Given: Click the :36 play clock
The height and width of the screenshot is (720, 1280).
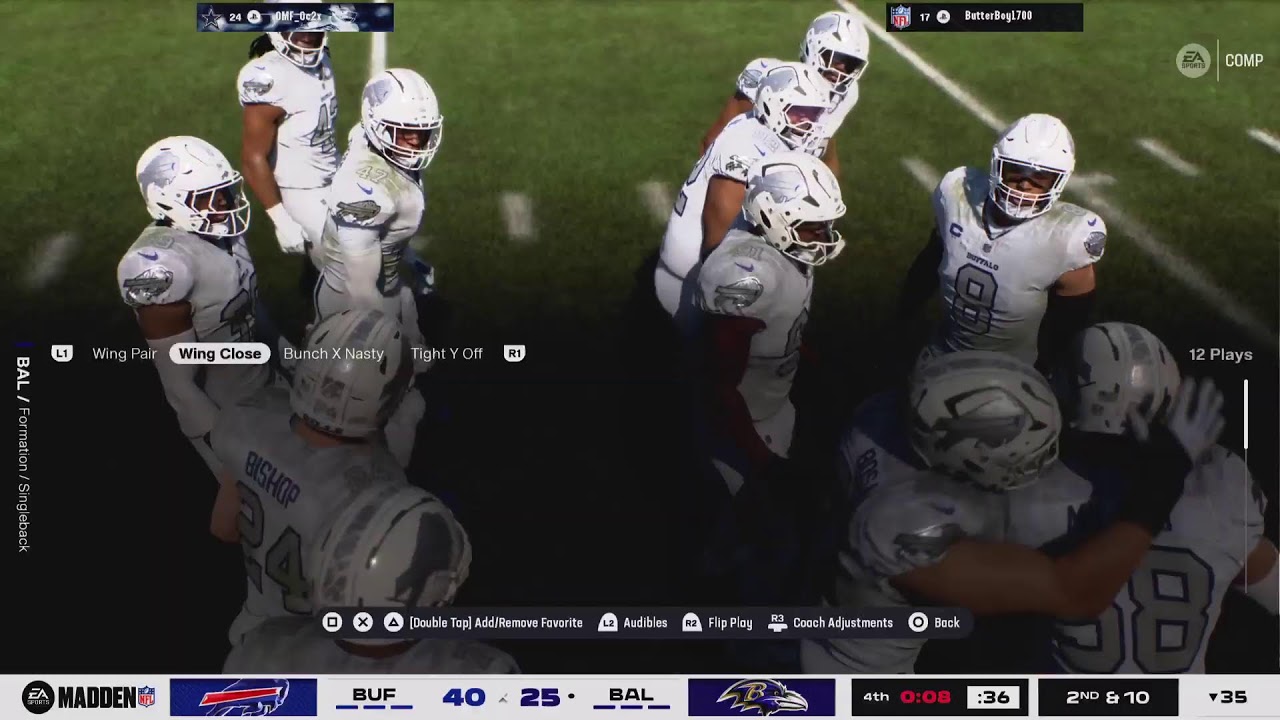Looking at the screenshot, I should 993,697.
